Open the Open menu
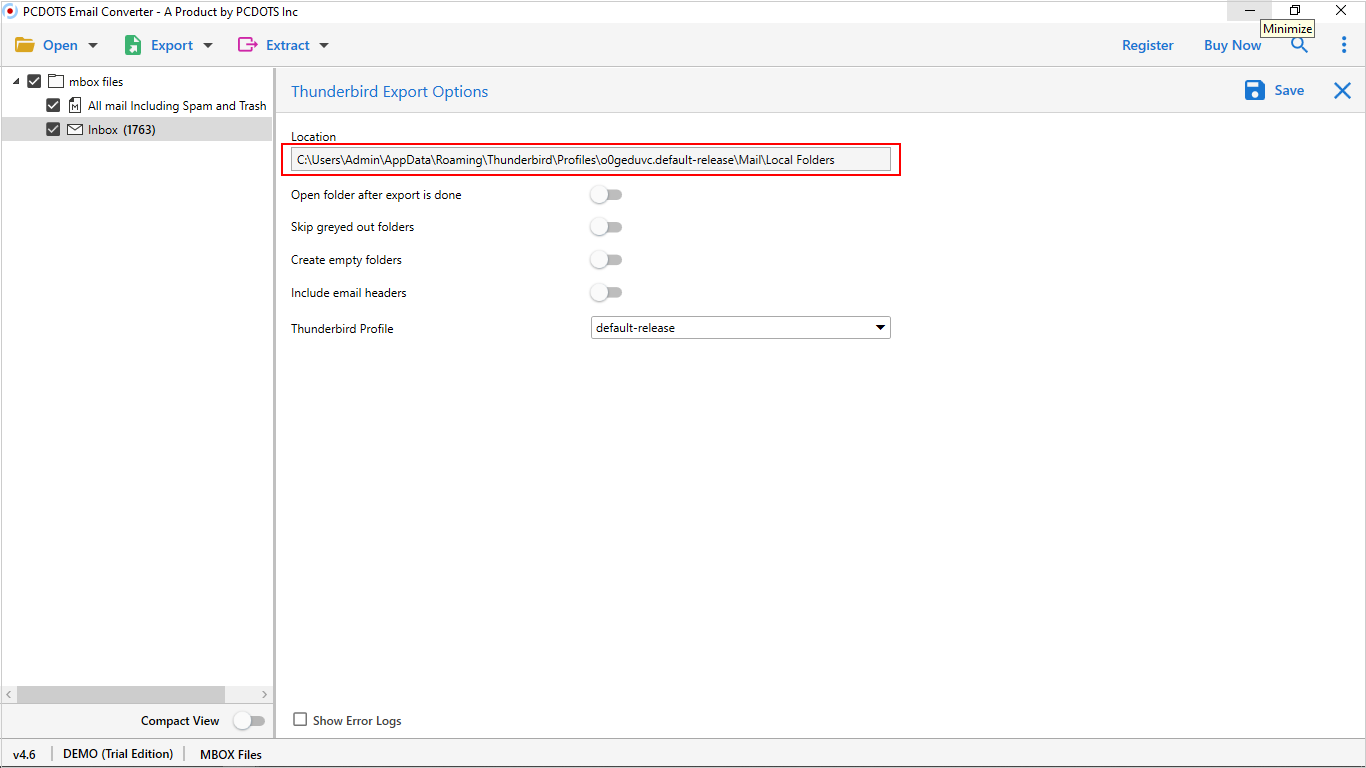Viewport: 1366px width, 768px height. tap(60, 45)
